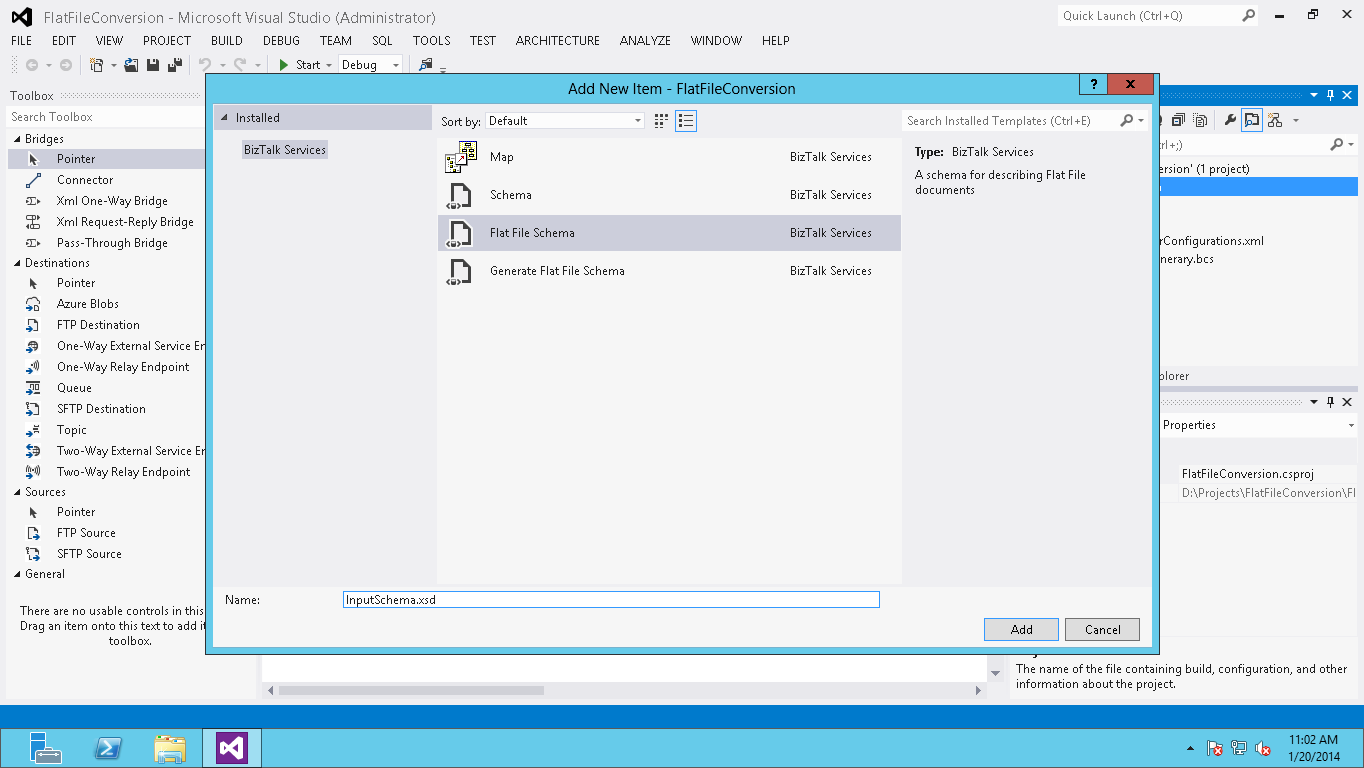Open File Explorer from the taskbar

coord(170,748)
